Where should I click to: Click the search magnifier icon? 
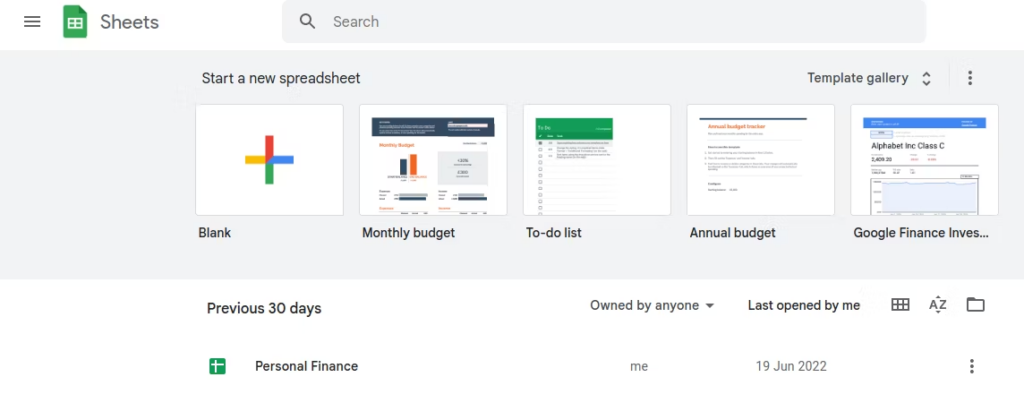(x=308, y=22)
